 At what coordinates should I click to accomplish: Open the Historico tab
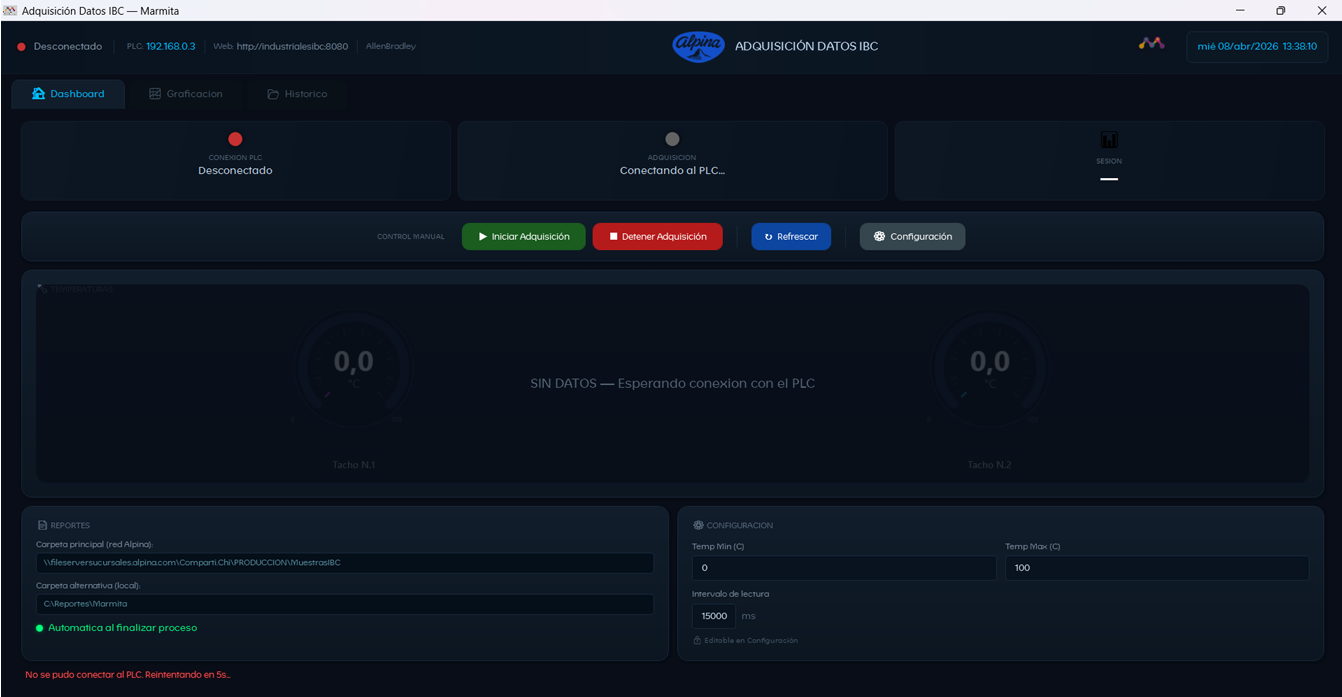[297, 94]
